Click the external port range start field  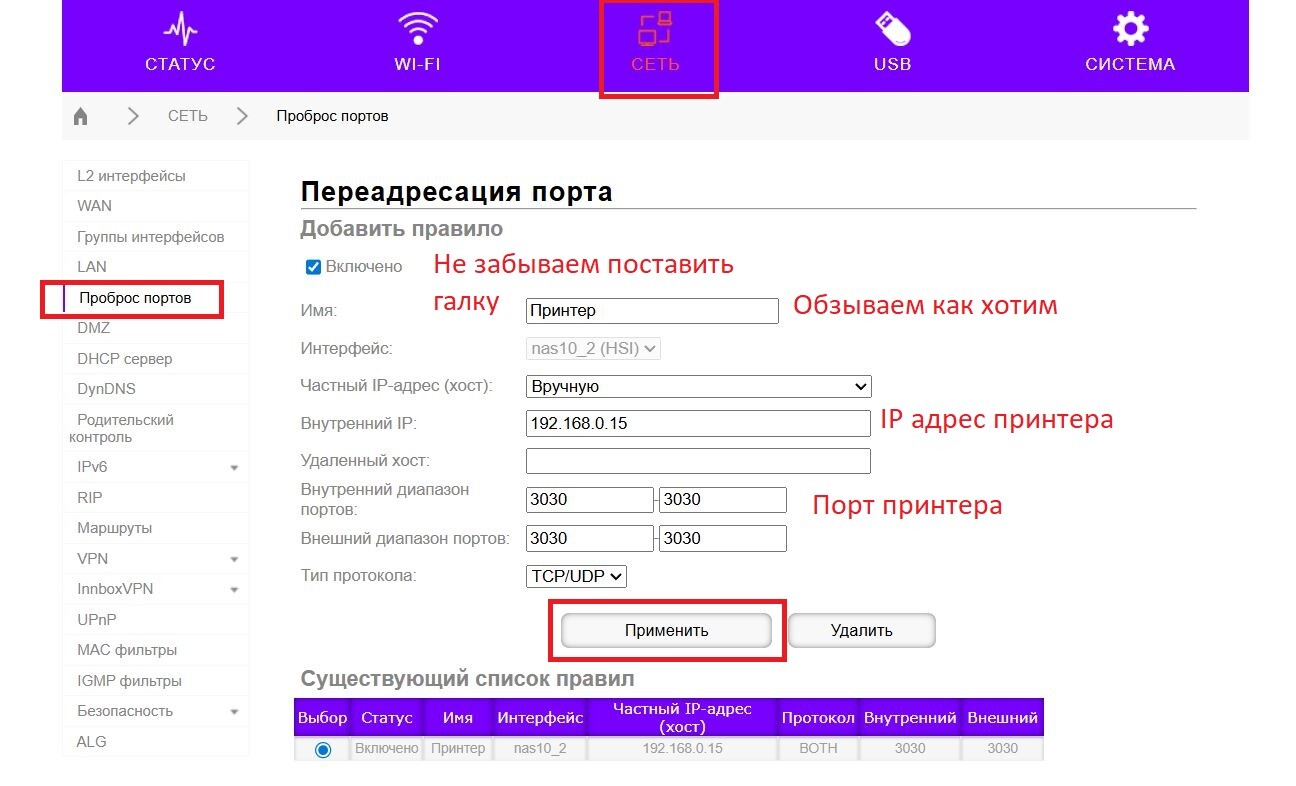[590, 538]
